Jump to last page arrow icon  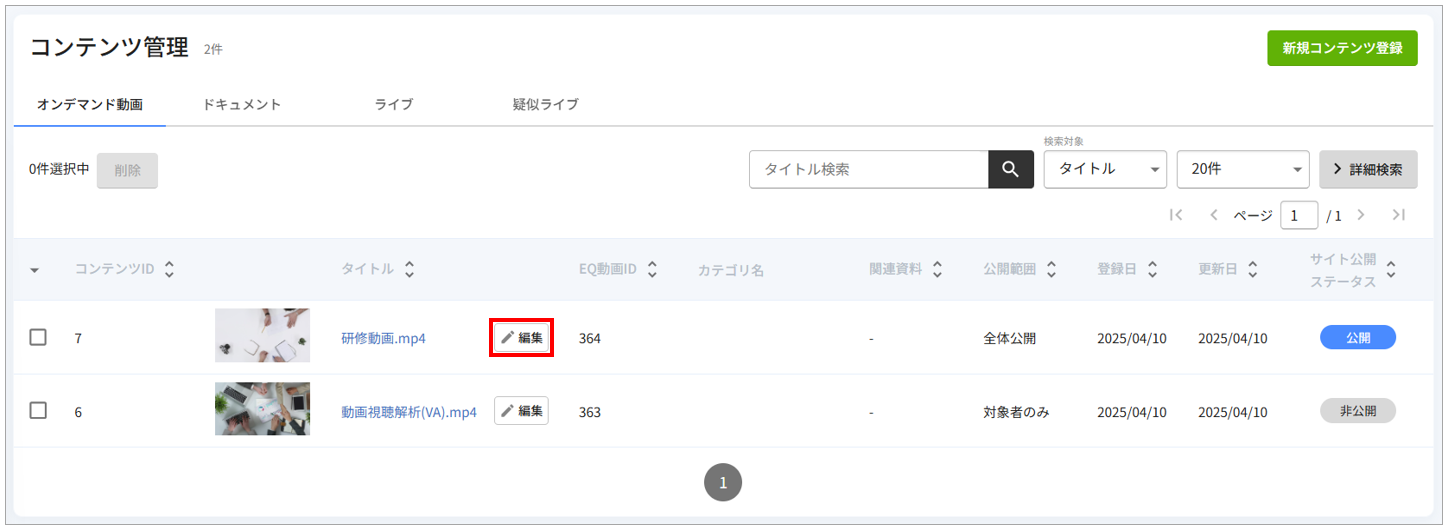[1399, 215]
